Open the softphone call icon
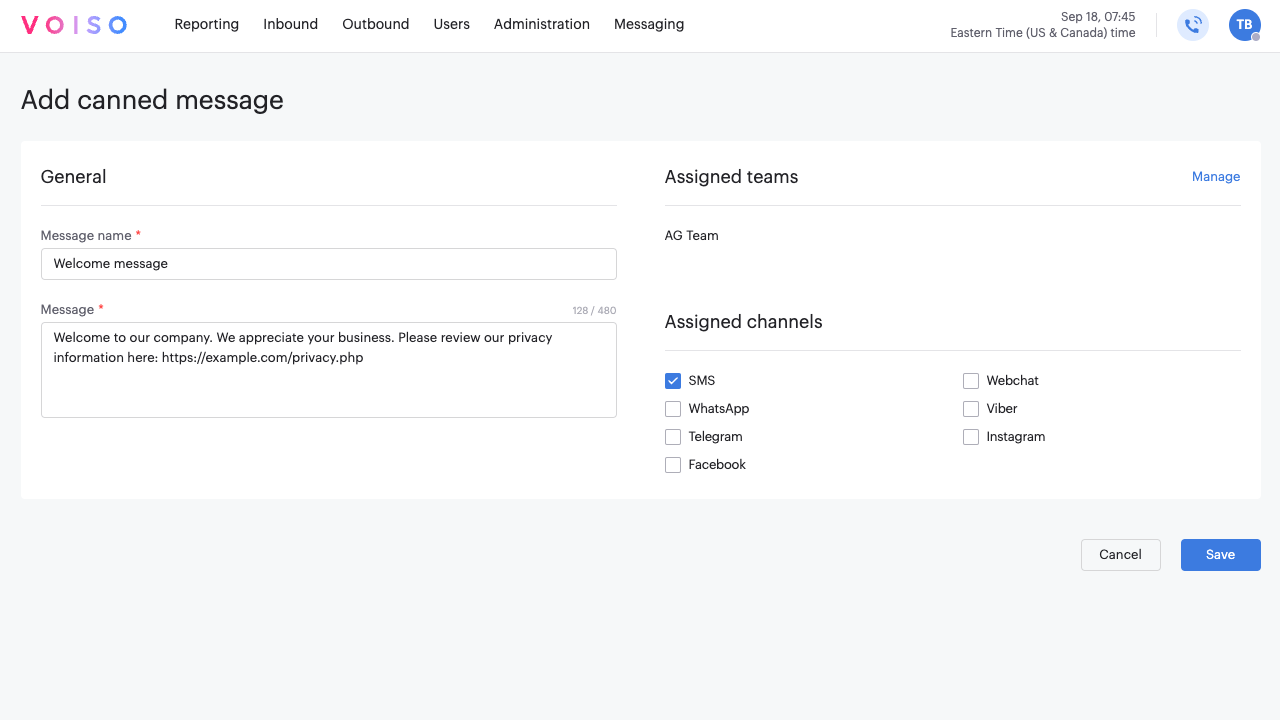The image size is (1280, 720). pos(1193,25)
